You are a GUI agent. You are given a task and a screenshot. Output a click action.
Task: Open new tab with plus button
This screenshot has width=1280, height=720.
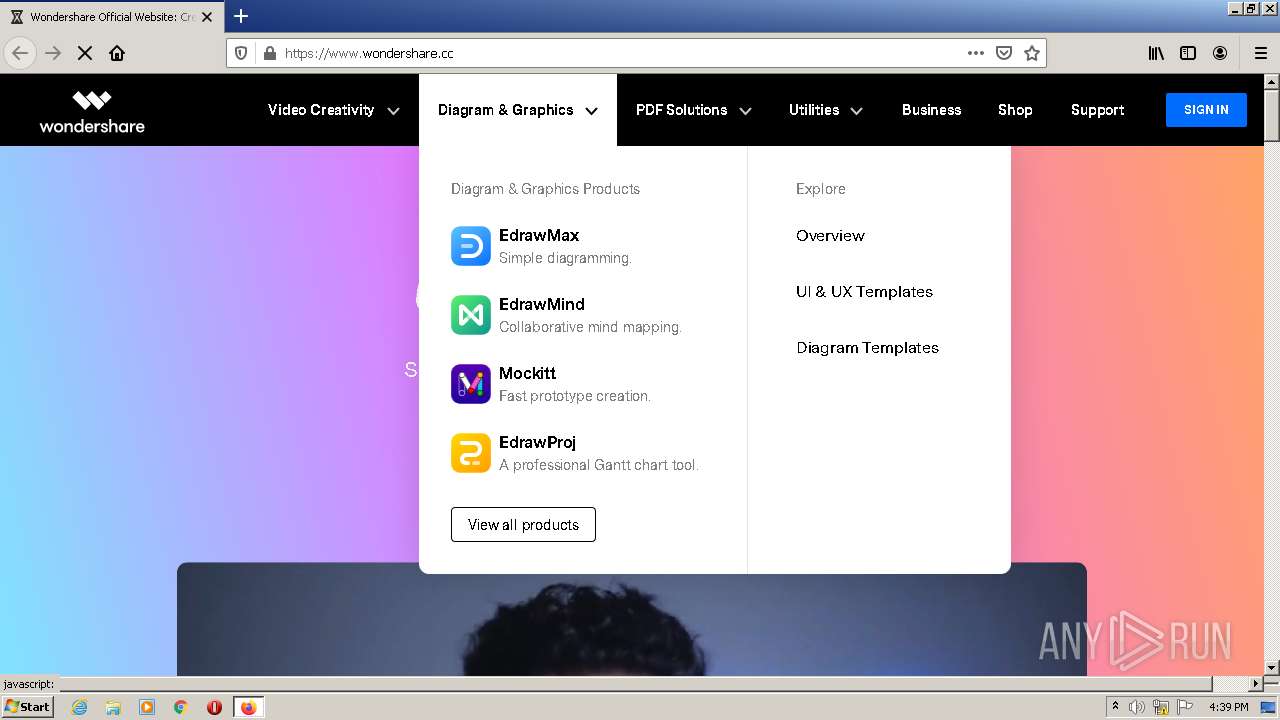pos(241,16)
